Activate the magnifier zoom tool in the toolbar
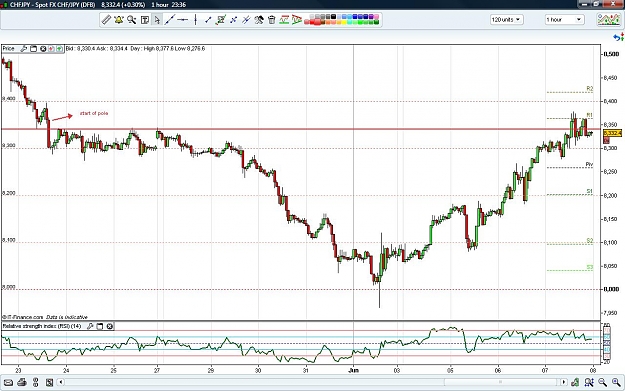Screen dimensions: 625x391 point(132,20)
